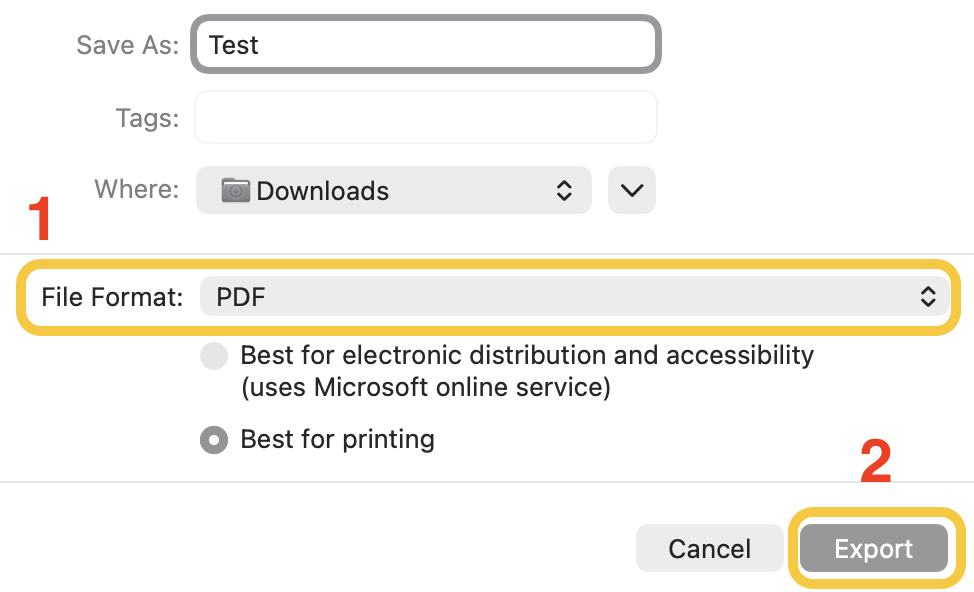Screen dimensions: 974x592
Task: Open the Where dropdown showing Downloads
Action: pos(394,190)
